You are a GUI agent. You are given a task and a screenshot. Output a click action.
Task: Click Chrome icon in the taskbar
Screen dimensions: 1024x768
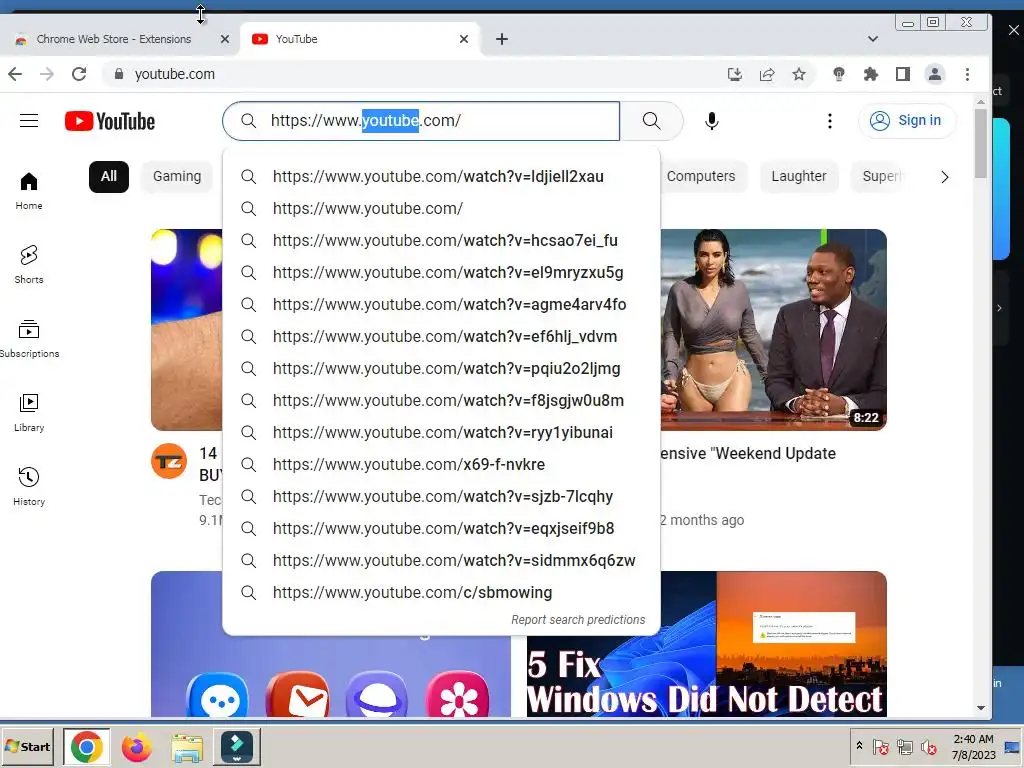tap(87, 746)
